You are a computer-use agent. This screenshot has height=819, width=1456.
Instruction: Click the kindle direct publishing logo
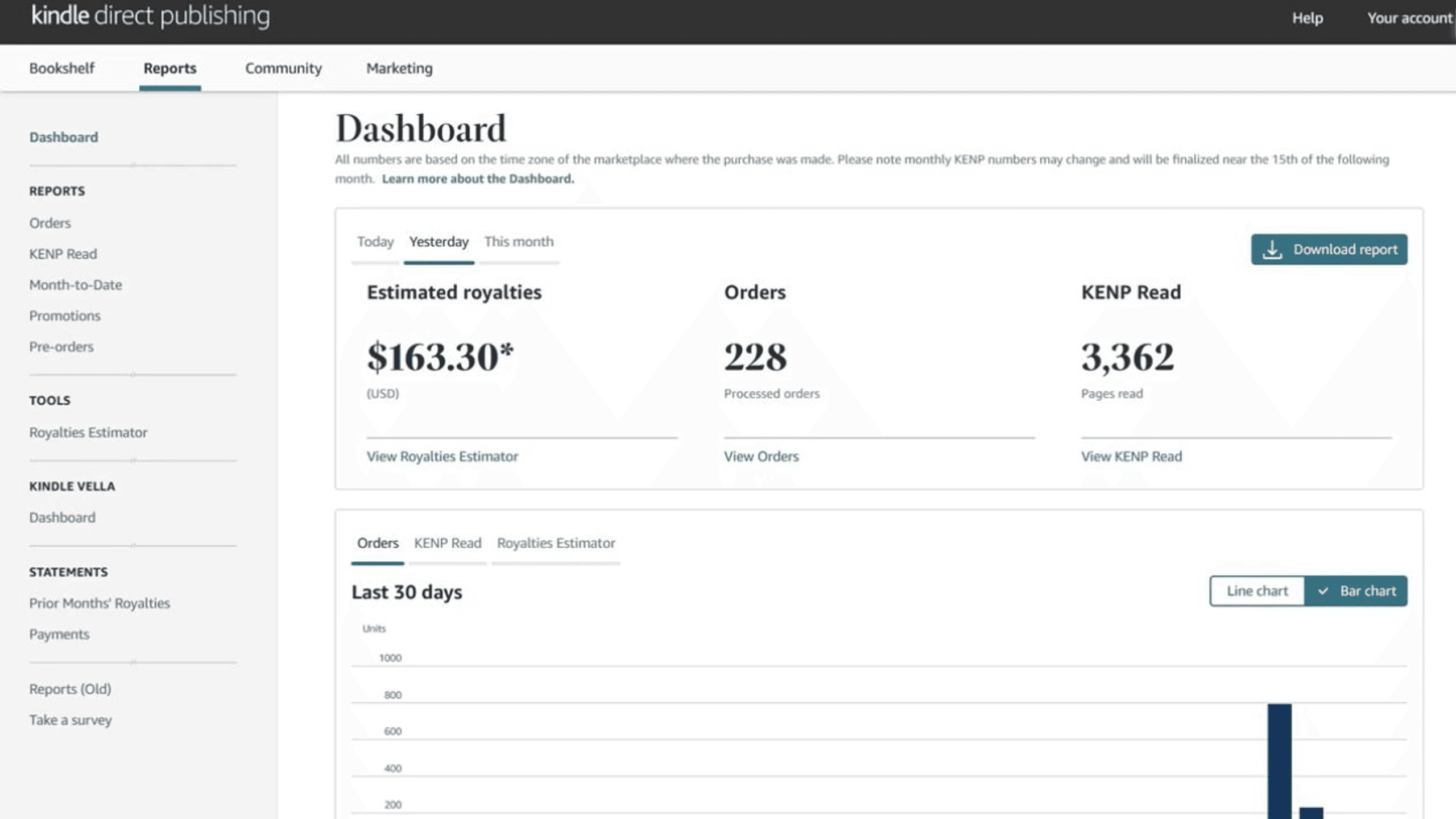click(151, 16)
